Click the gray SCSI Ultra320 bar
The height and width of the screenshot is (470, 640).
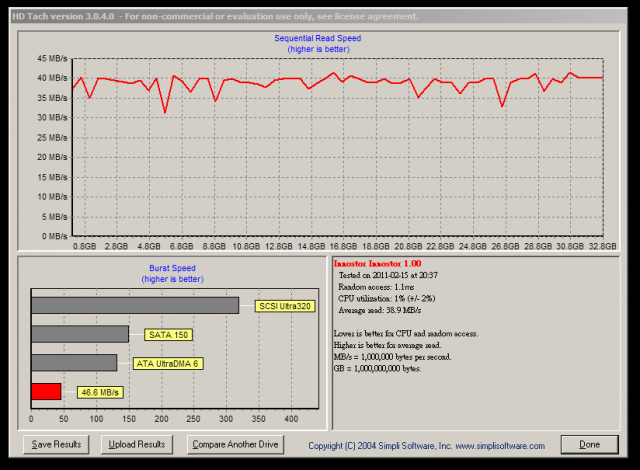point(135,305)
